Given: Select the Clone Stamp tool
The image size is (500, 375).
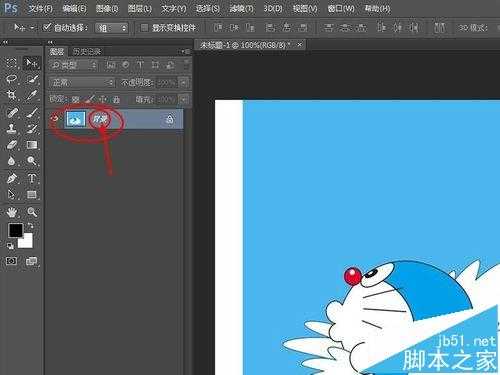Looking at the screenshot, I should pos(11,129).
